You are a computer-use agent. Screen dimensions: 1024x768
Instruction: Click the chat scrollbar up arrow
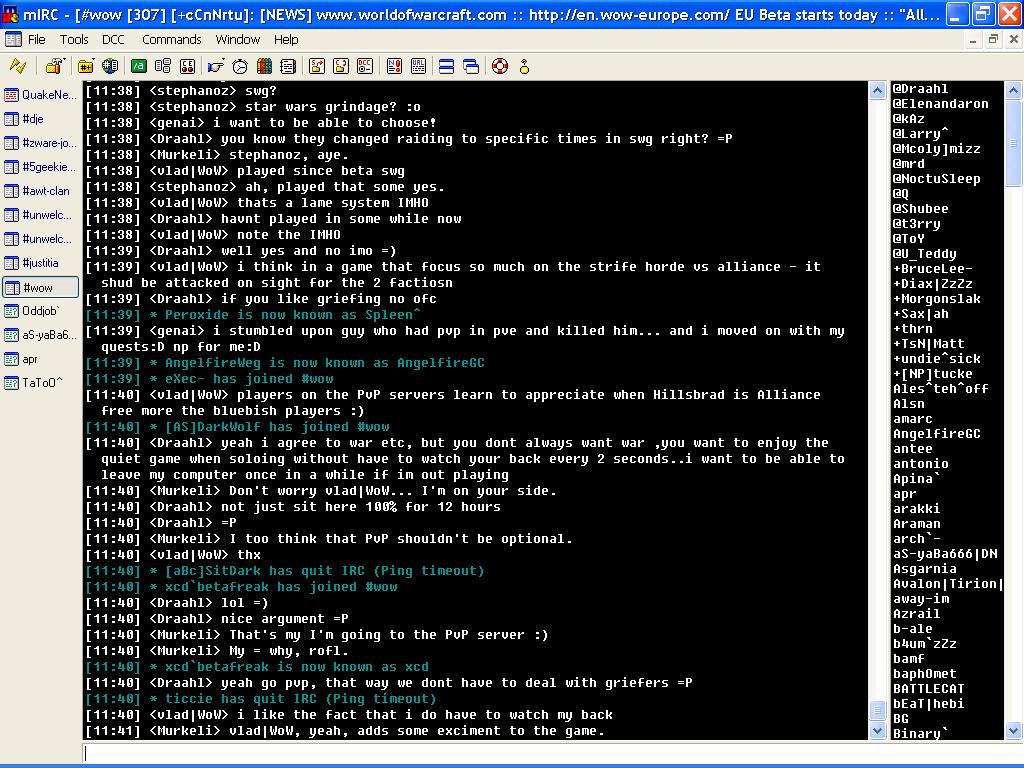pyautogui.click(x=877, y=90)
